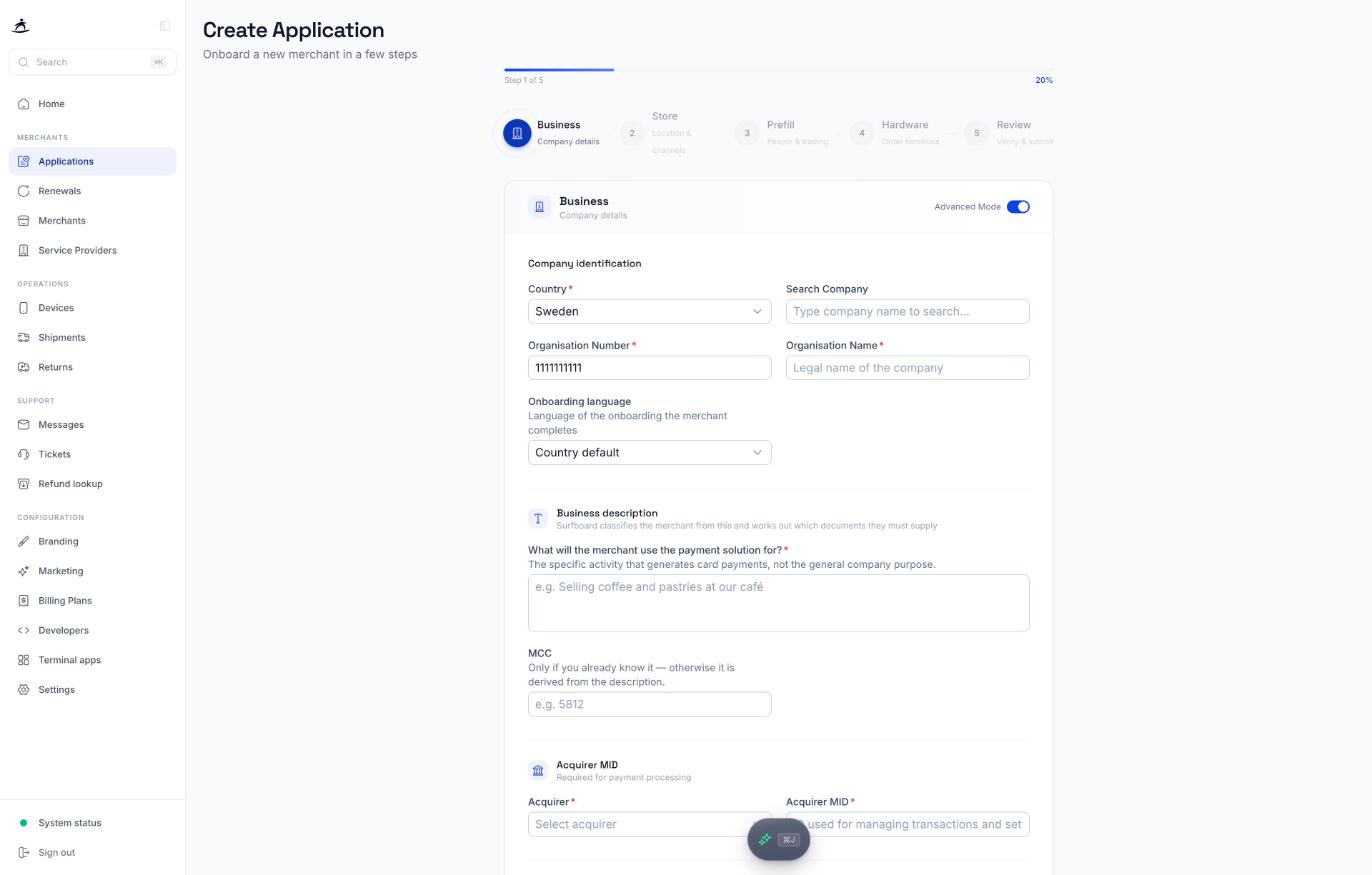
Task: Click the Acquirer MID input field
Action: tap(908, 824)
